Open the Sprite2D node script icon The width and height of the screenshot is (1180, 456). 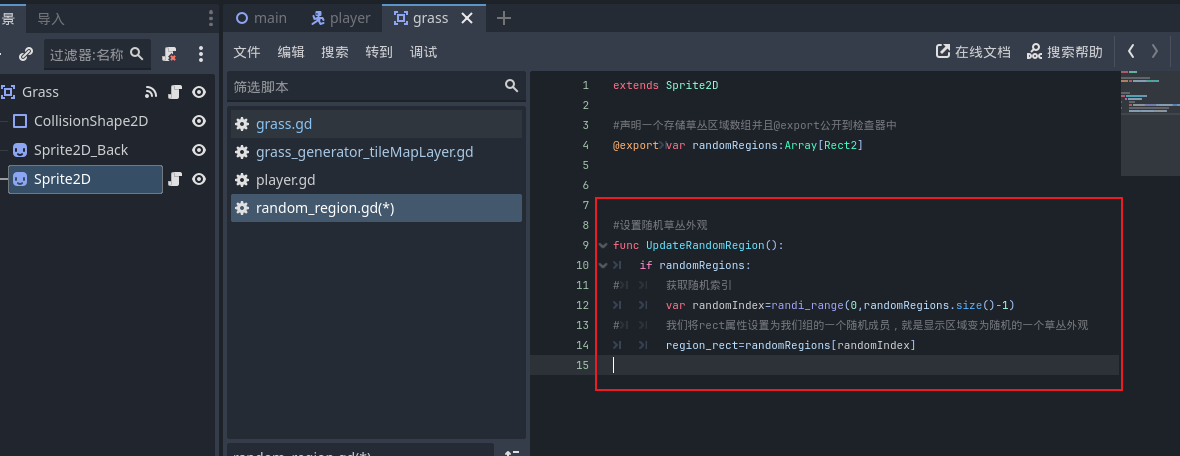(175, 179)
